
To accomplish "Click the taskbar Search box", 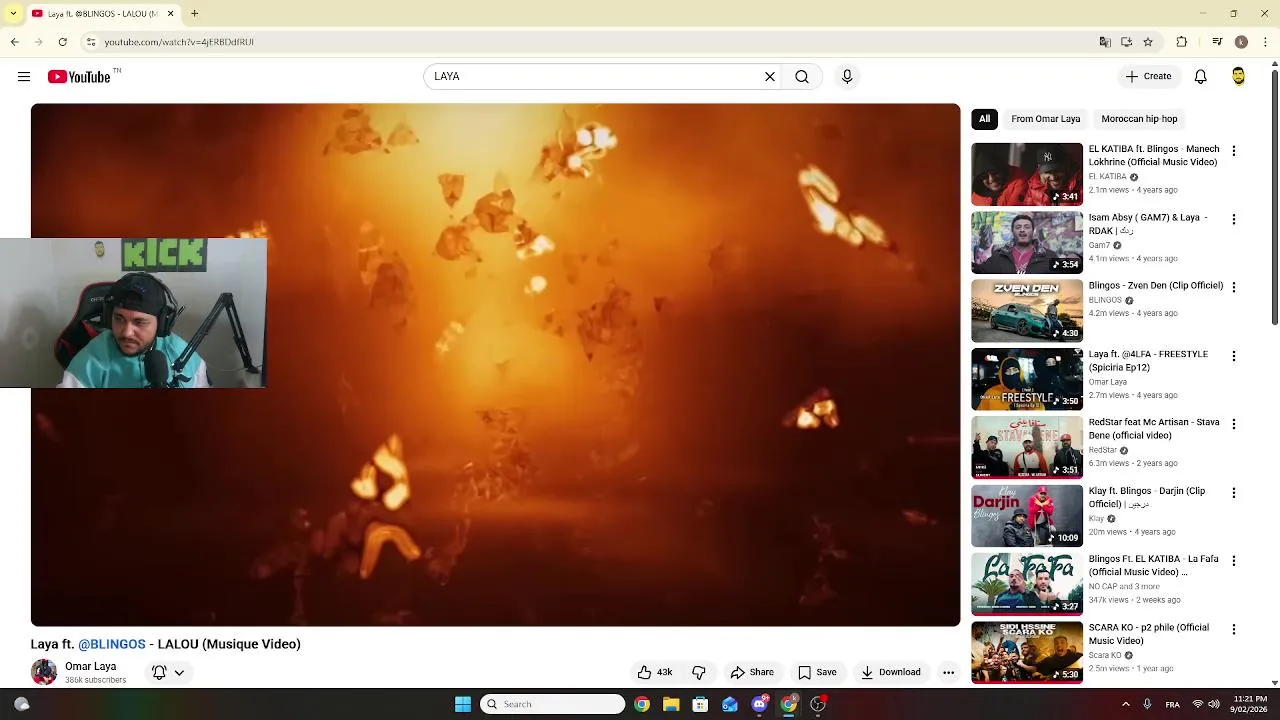I will pos(552,704).
